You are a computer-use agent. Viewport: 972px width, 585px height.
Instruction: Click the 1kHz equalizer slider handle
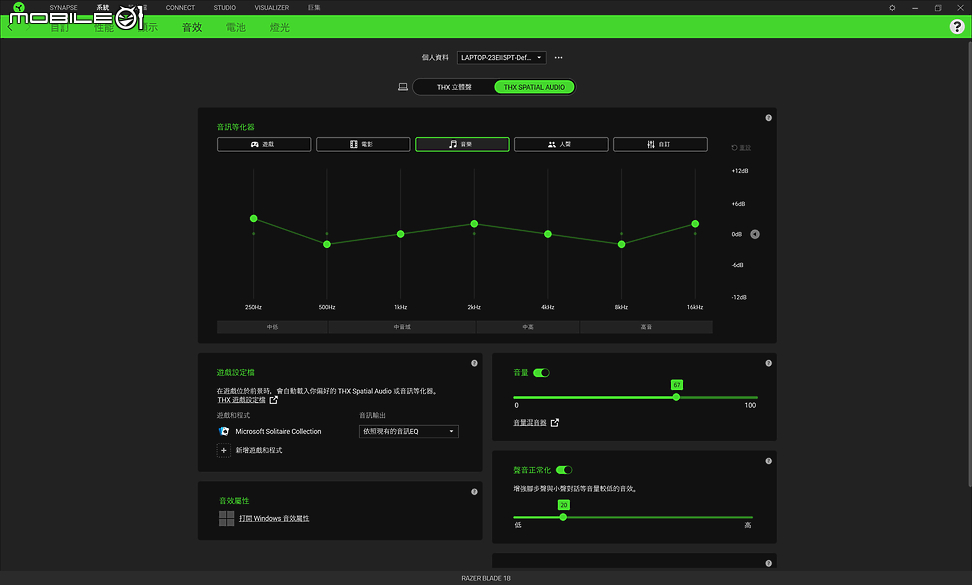coord(400,234)
